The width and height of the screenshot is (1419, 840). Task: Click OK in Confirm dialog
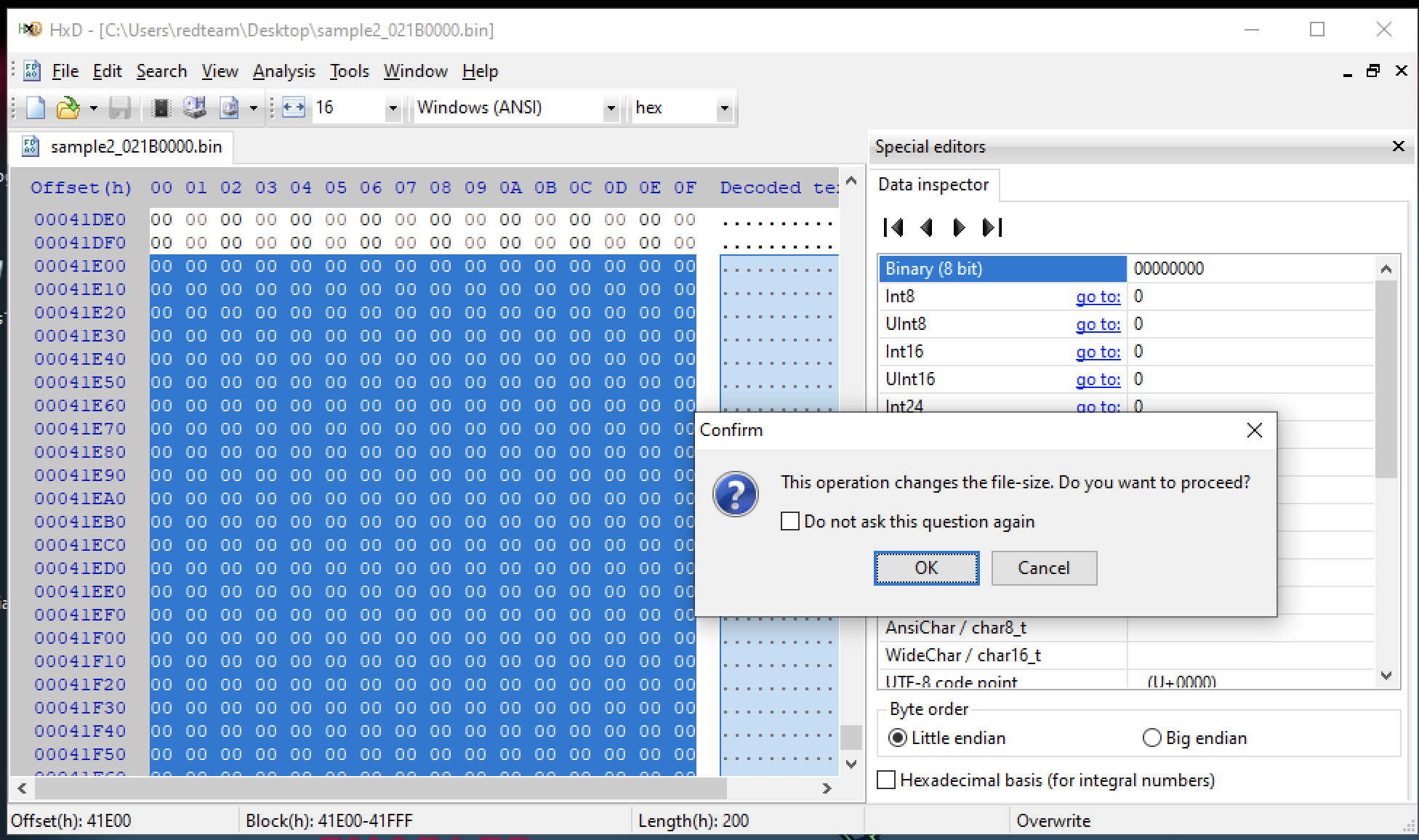(926, 568)
